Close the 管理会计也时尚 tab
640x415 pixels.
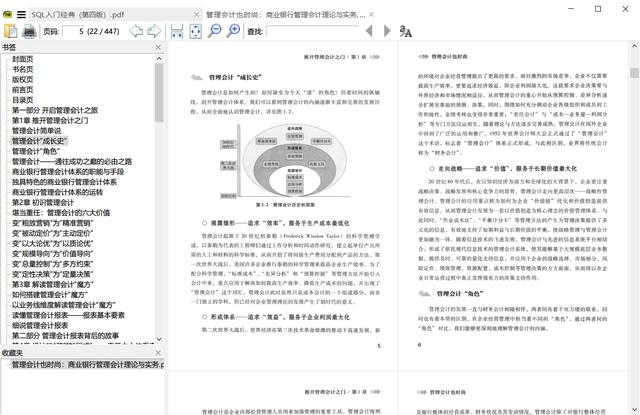point(371,15)
